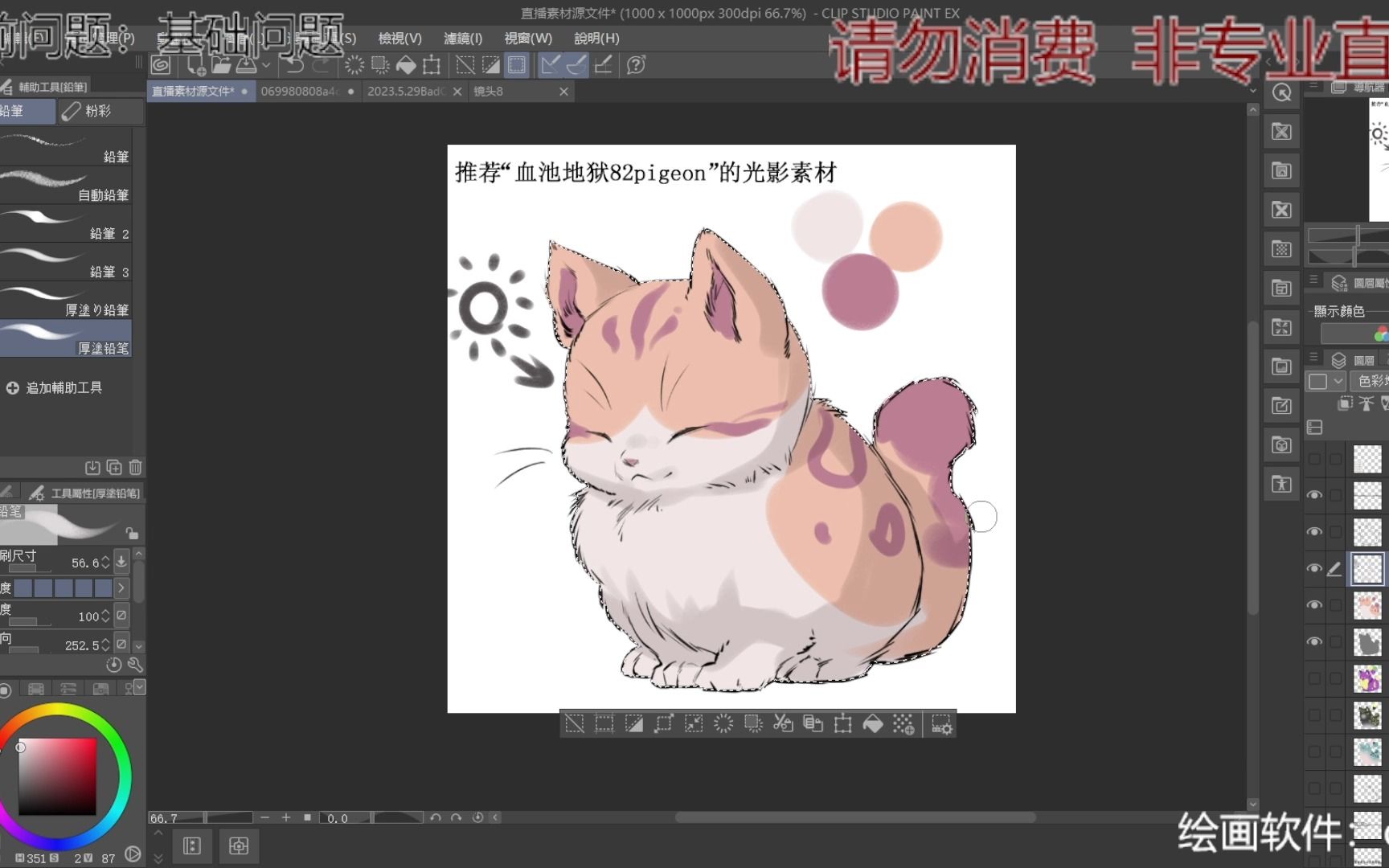Open brush size dynamics button

pos(121,562)
